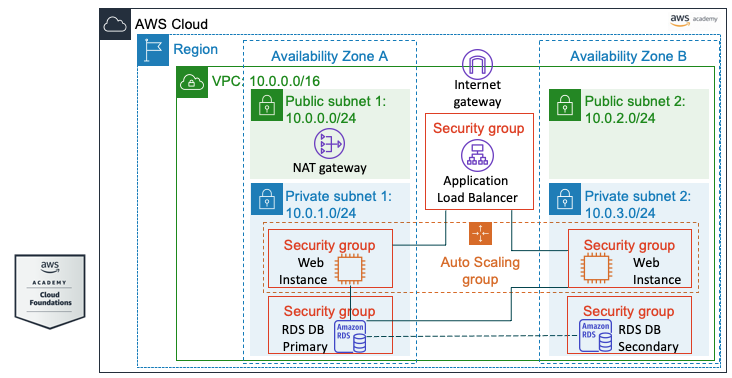Click Public subnet 2 lock icon
This screenshot has height=378, width=732.
(x=564, y=105)
